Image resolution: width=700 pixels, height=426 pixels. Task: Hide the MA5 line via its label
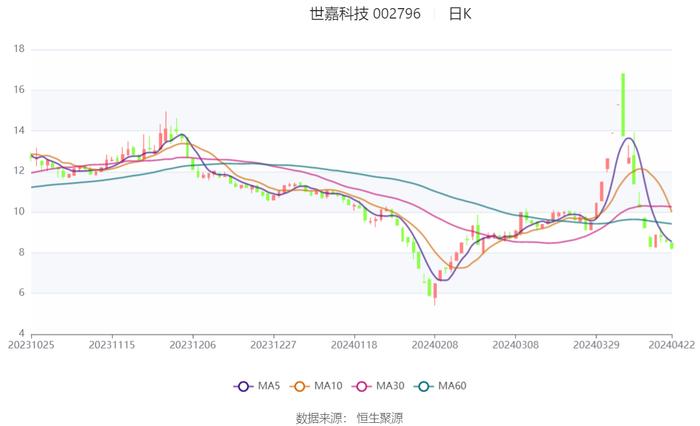click(x=269, y=386)
